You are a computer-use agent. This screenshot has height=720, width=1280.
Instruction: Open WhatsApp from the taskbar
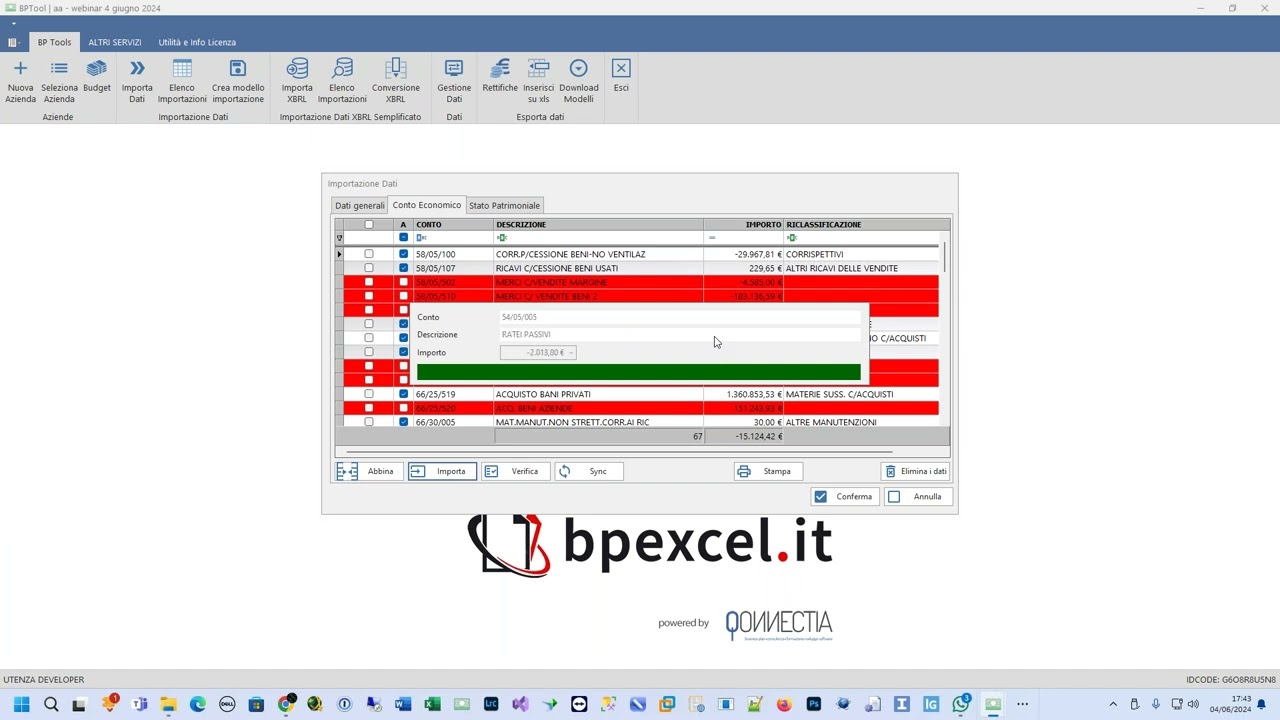pyautogui.click(x=961, y=704)
